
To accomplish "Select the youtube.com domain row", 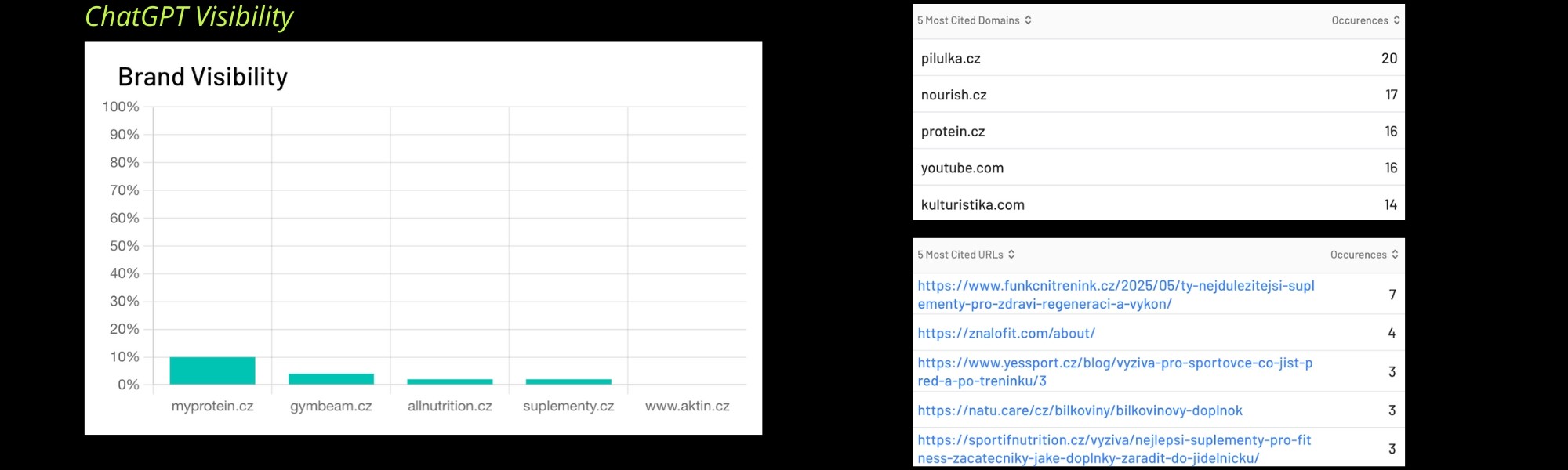I will [x=1159, y=168].
